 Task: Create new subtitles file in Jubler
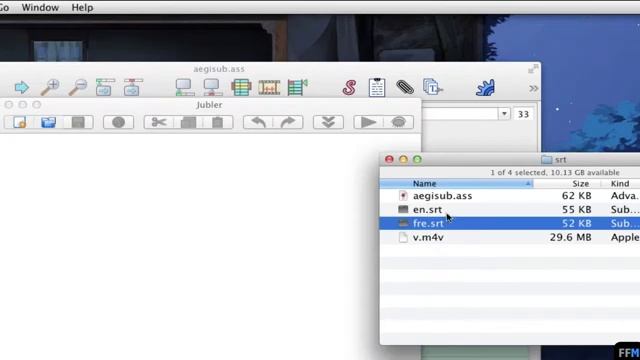[19, 122]
